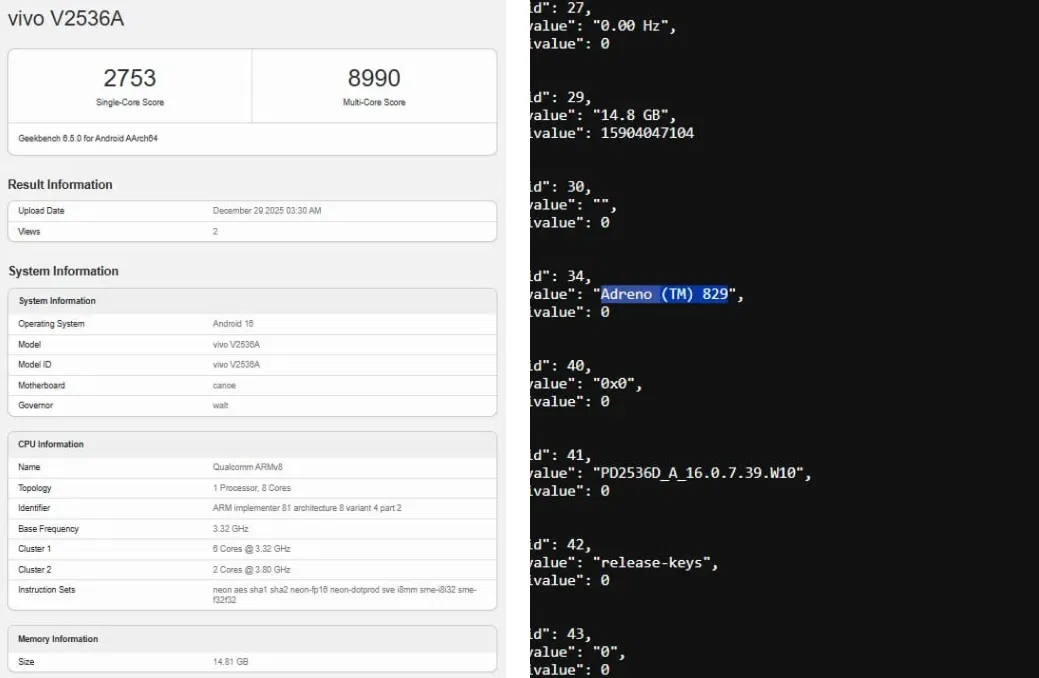Click the vivo V2536A page title

click(66, 19)
